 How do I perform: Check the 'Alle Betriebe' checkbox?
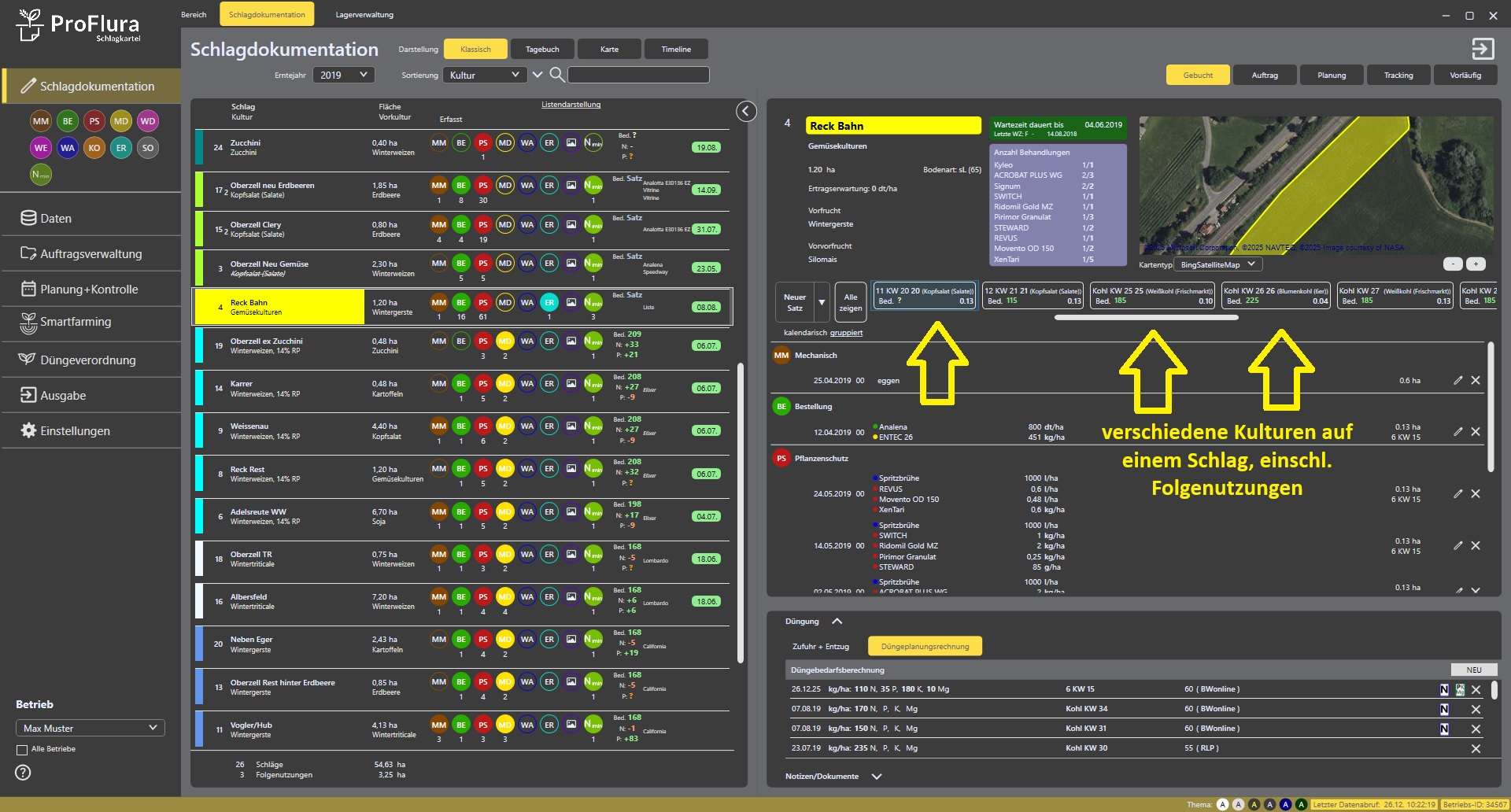tap(22, 750)
